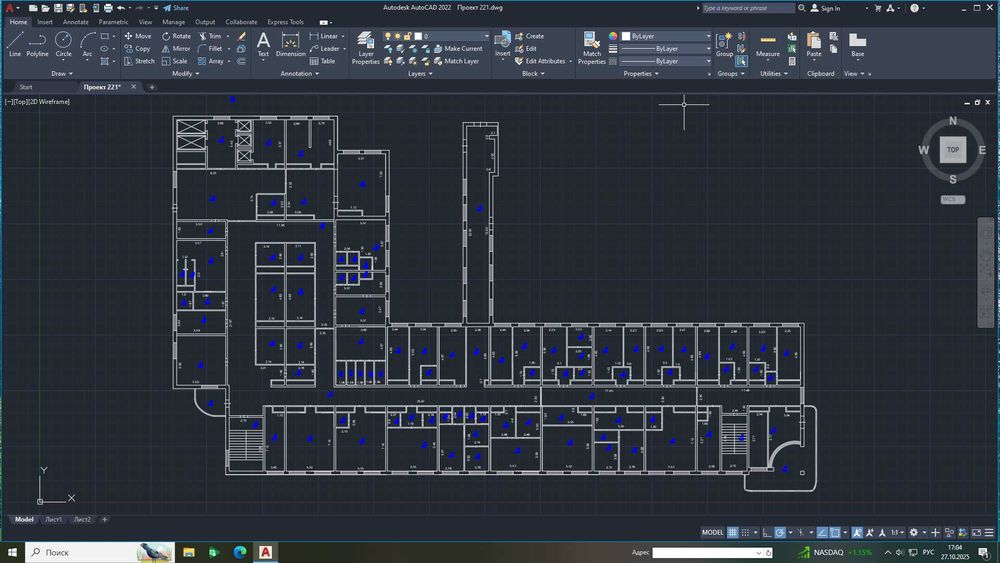Open the Лист1 layout tab
Image resolution: width=1000 pixels, height=563 pixels.
tap(53, 519)
